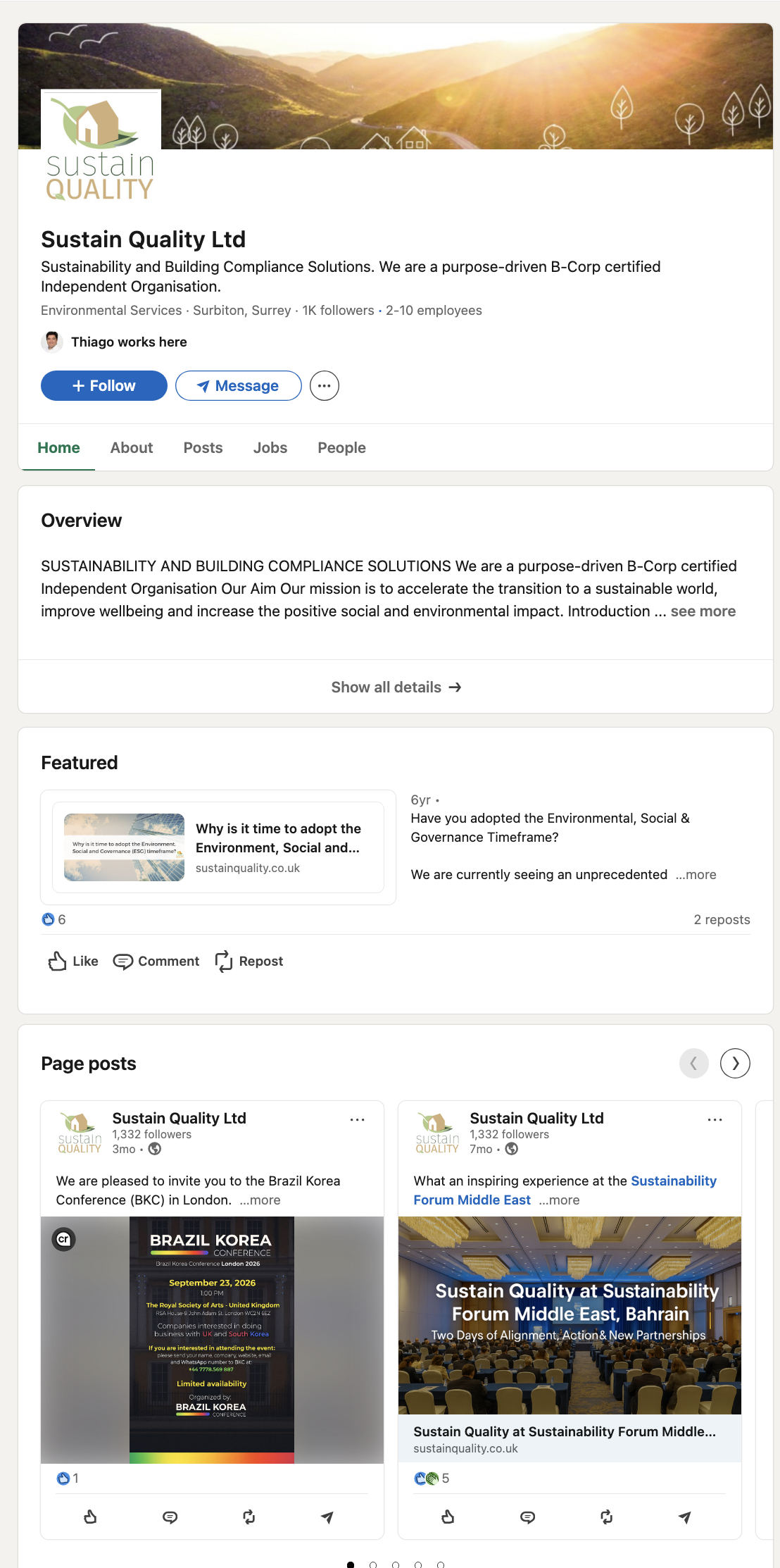The image size is (780, 1568).
Task: Expand the Featured post text with '...more'
Action: click(696, 874)
